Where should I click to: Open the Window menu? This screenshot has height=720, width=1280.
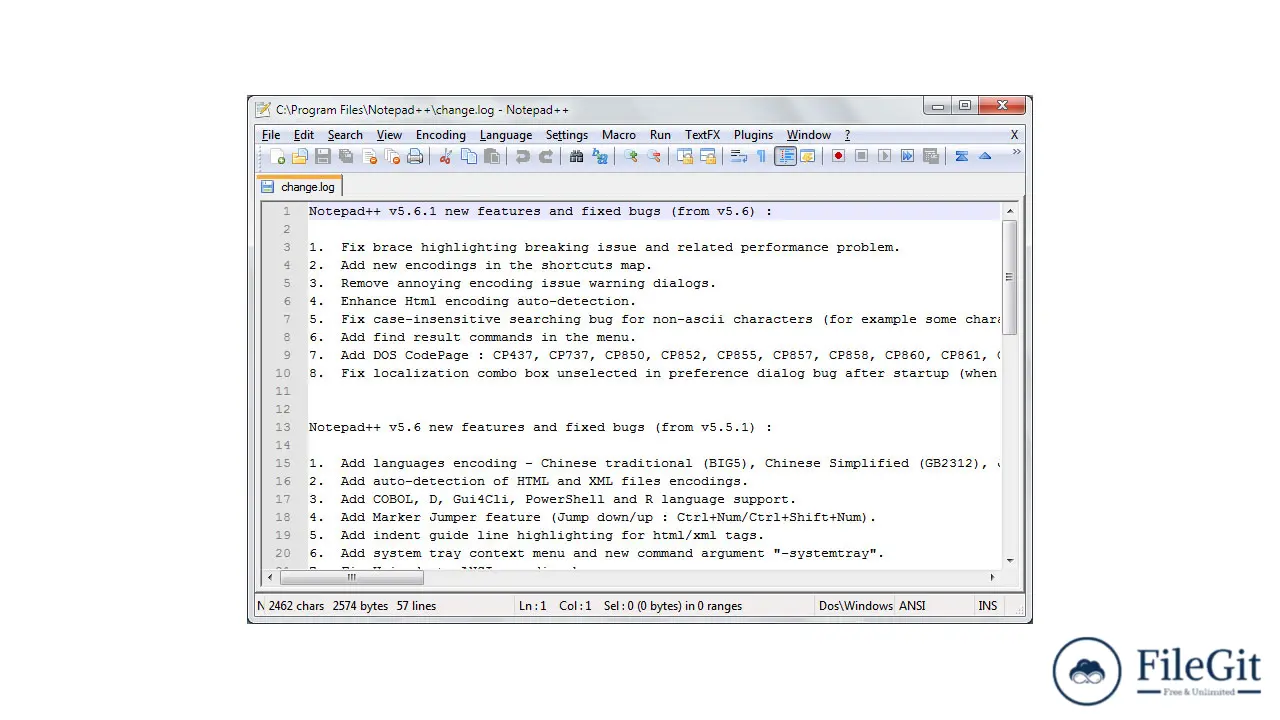coord(809,135)
